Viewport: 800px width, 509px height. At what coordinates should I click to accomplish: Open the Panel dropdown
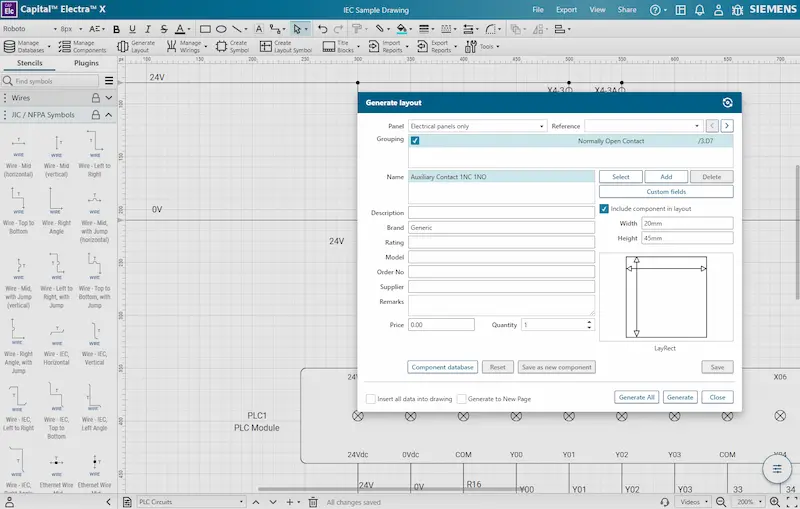click(477, 126)
